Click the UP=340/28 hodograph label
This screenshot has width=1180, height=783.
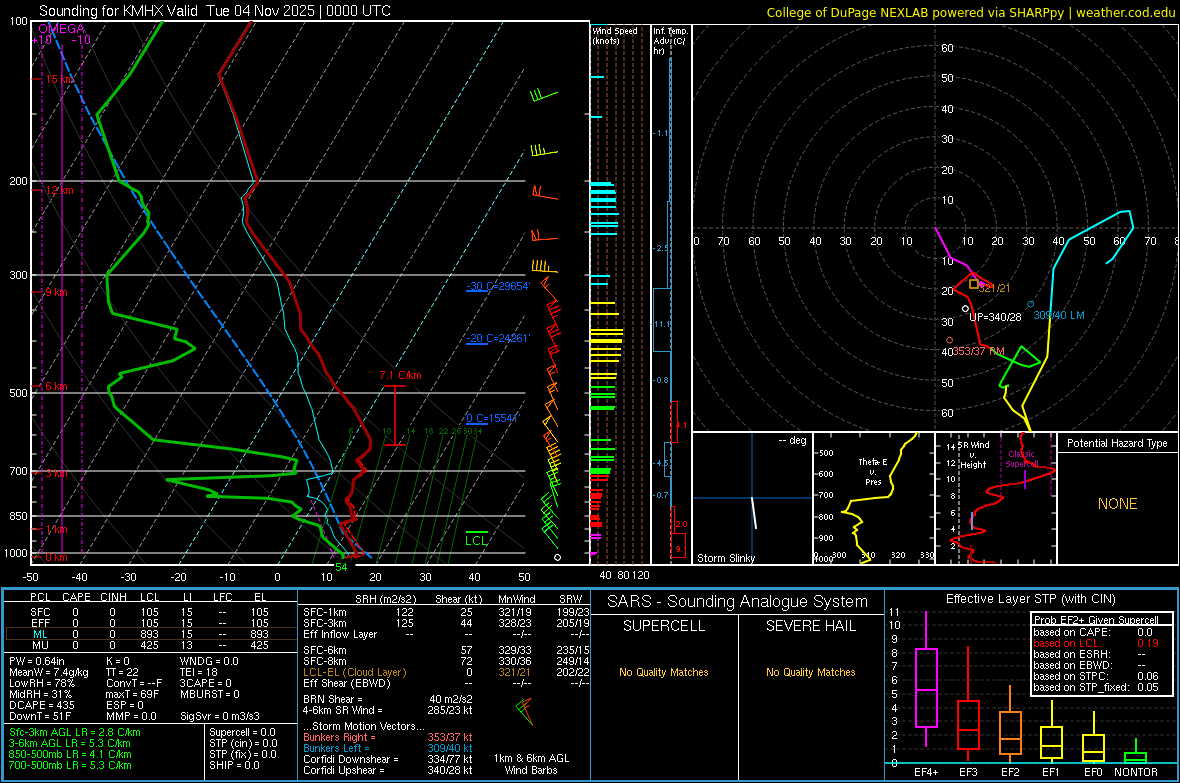point(996,317)
